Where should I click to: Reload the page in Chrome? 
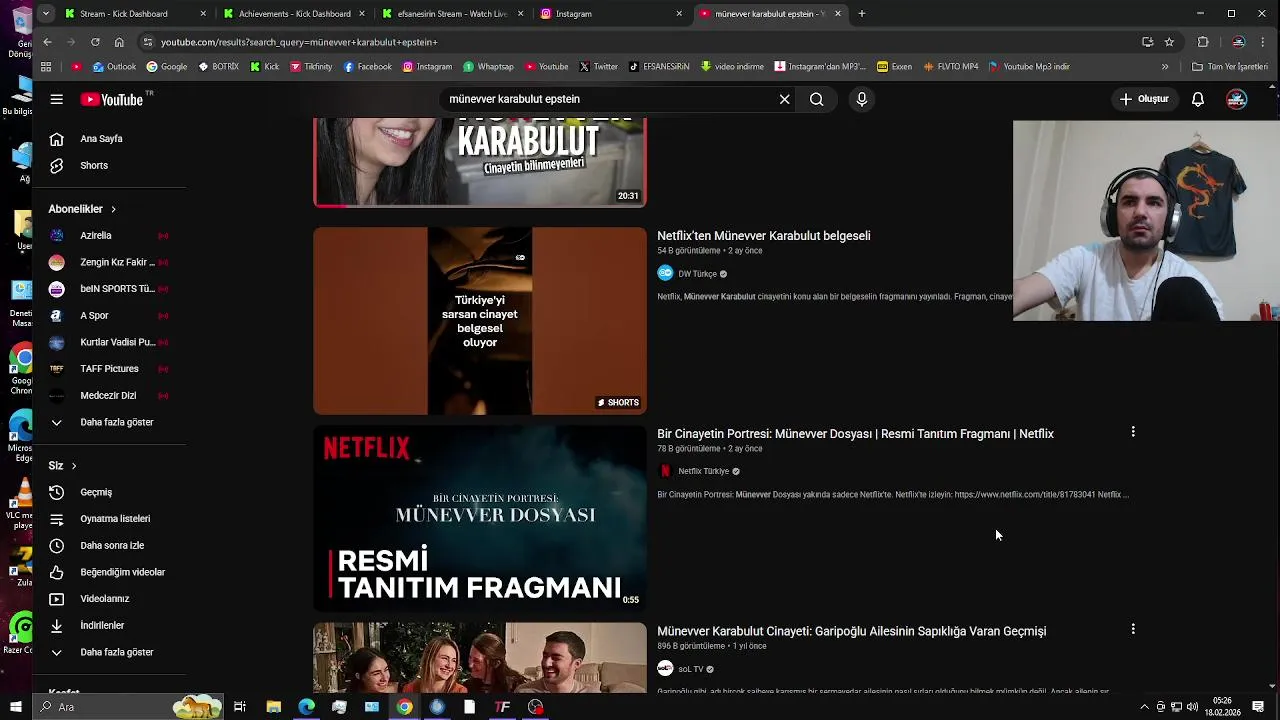[95, 42]
